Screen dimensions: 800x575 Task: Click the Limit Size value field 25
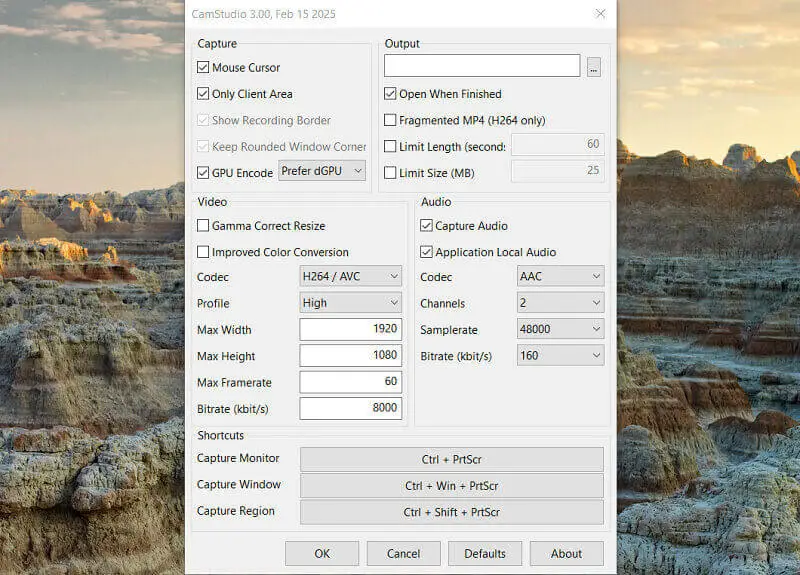558,171
